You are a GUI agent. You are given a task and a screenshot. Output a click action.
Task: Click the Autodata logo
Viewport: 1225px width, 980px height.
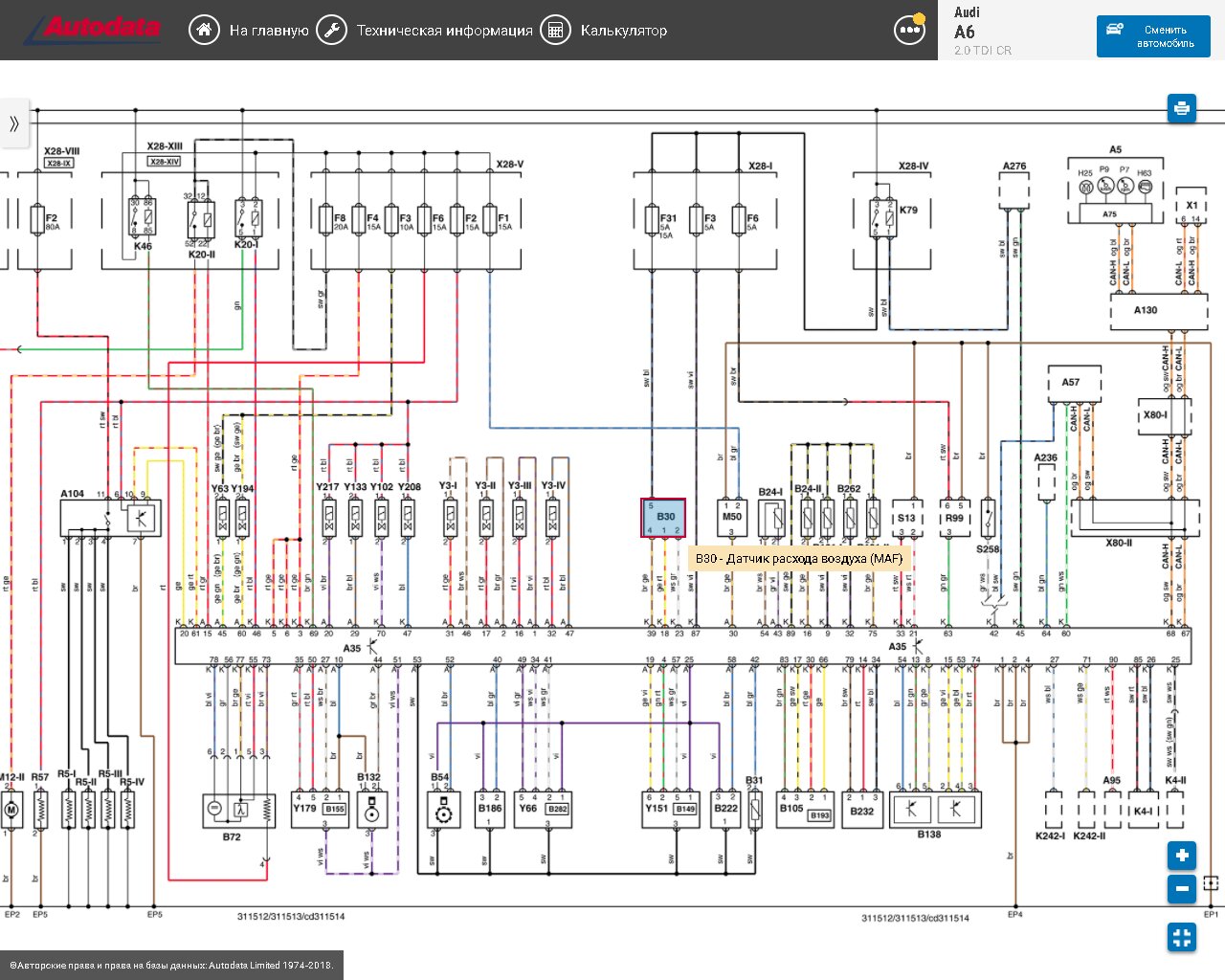pos(93,30)
